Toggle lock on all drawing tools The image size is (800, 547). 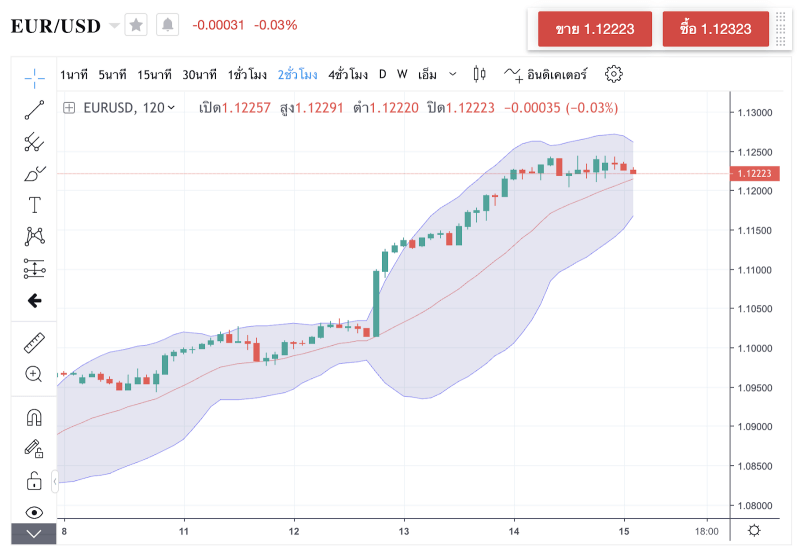click(x=34, y=480)
